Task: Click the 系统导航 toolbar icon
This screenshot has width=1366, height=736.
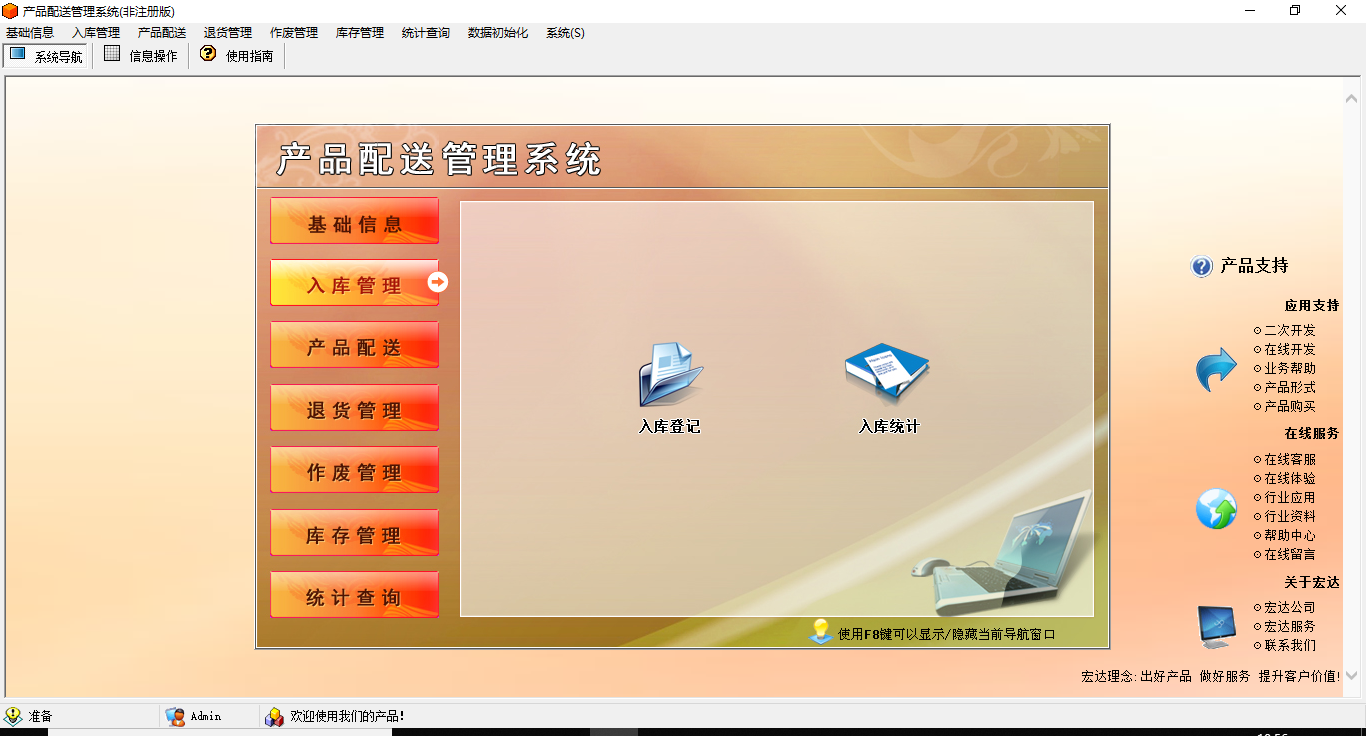Action: pos(18,54)
